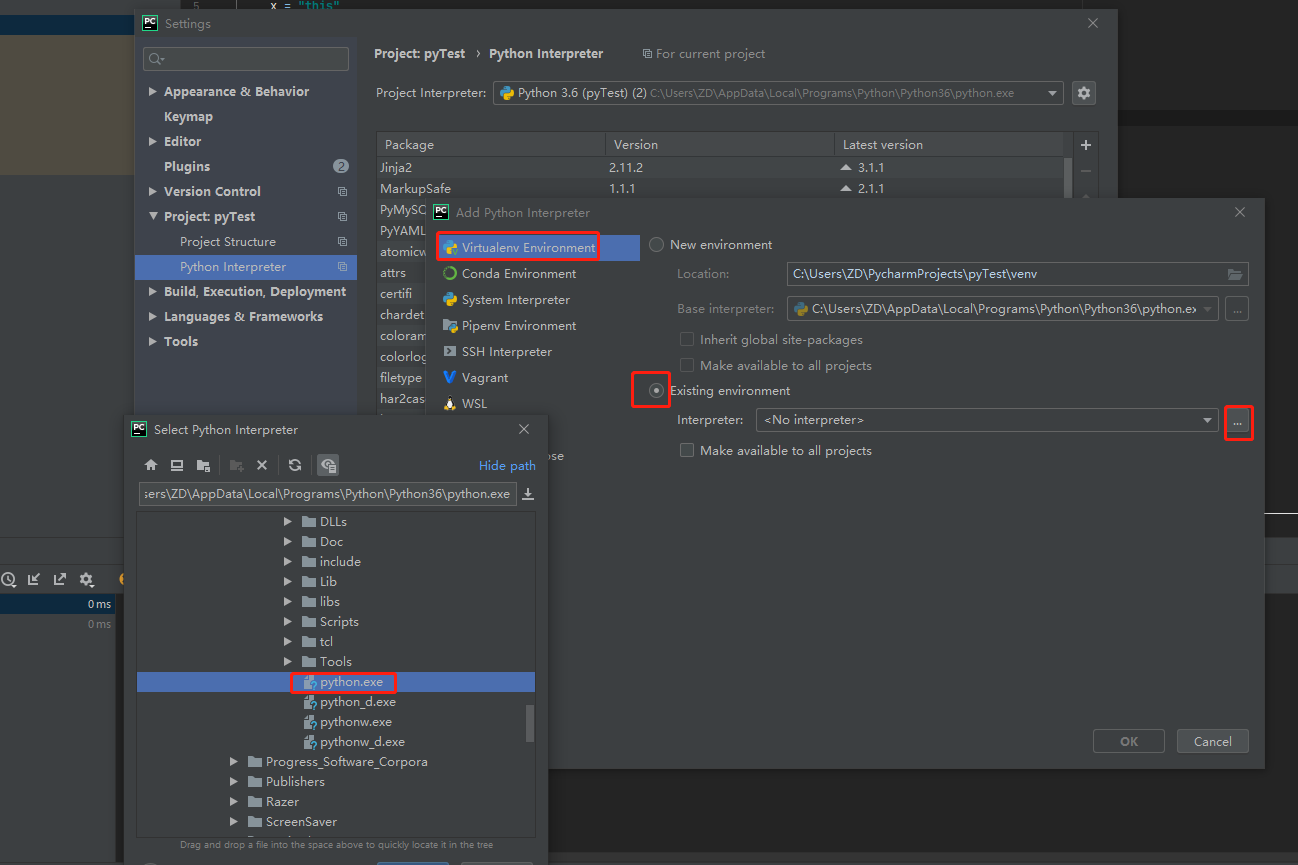Expand the Editor settings section
This screenshot has width=1298, height=865.
153,142
